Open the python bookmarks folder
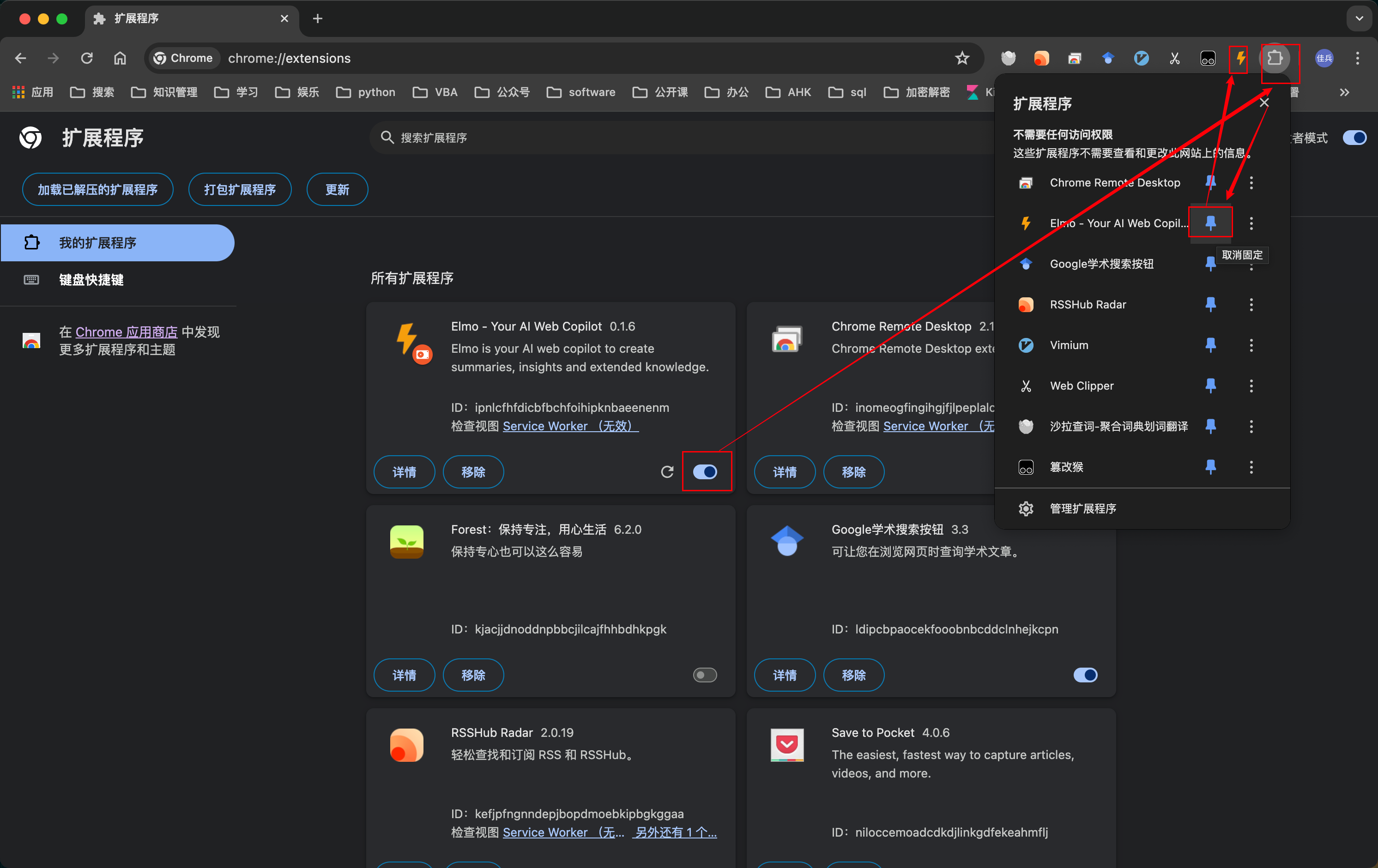The image size is (1378, 868). click(x=366, y=92)
